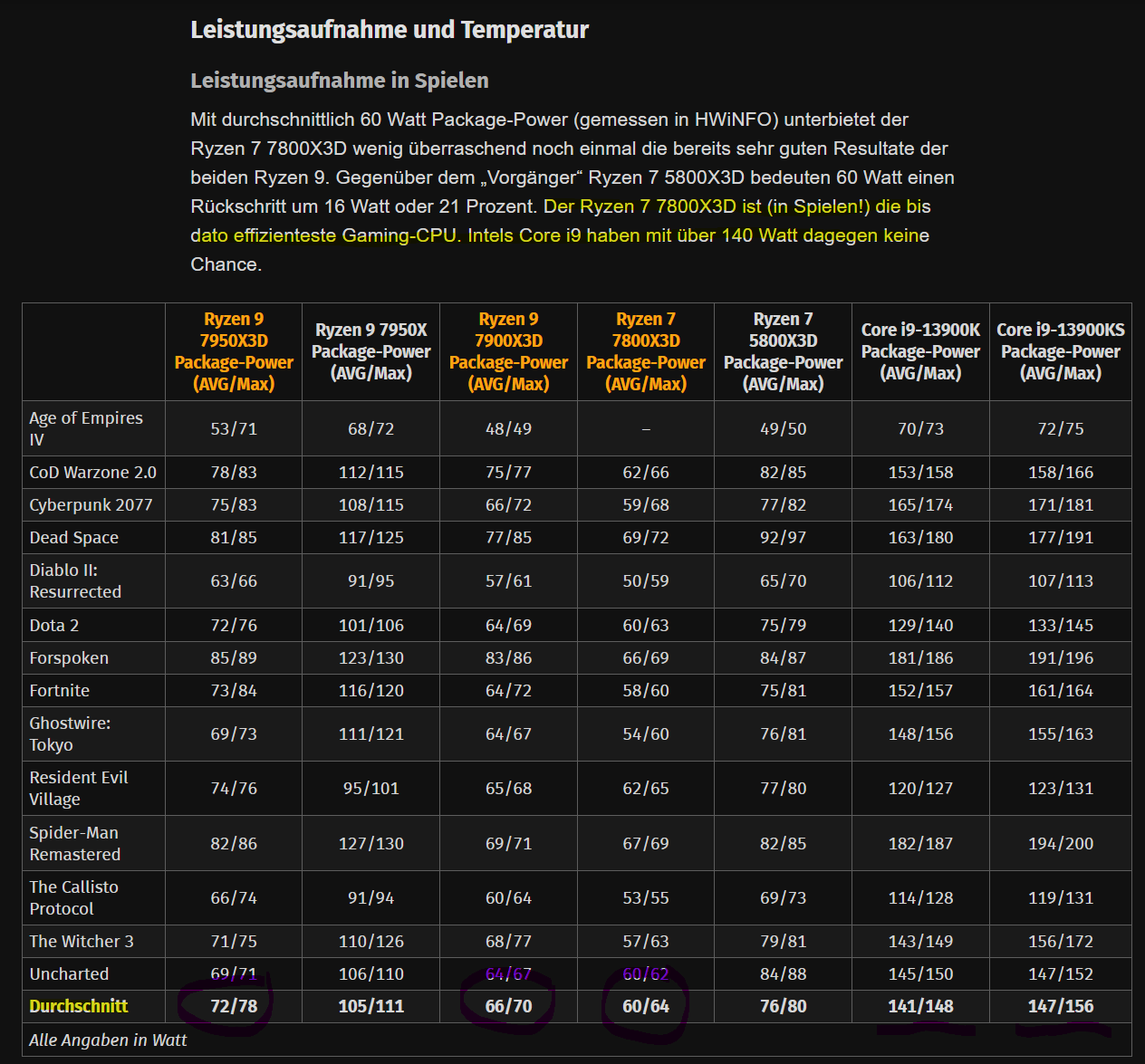Click the 181/186 cell in Forspoken row

pos(920,657)
